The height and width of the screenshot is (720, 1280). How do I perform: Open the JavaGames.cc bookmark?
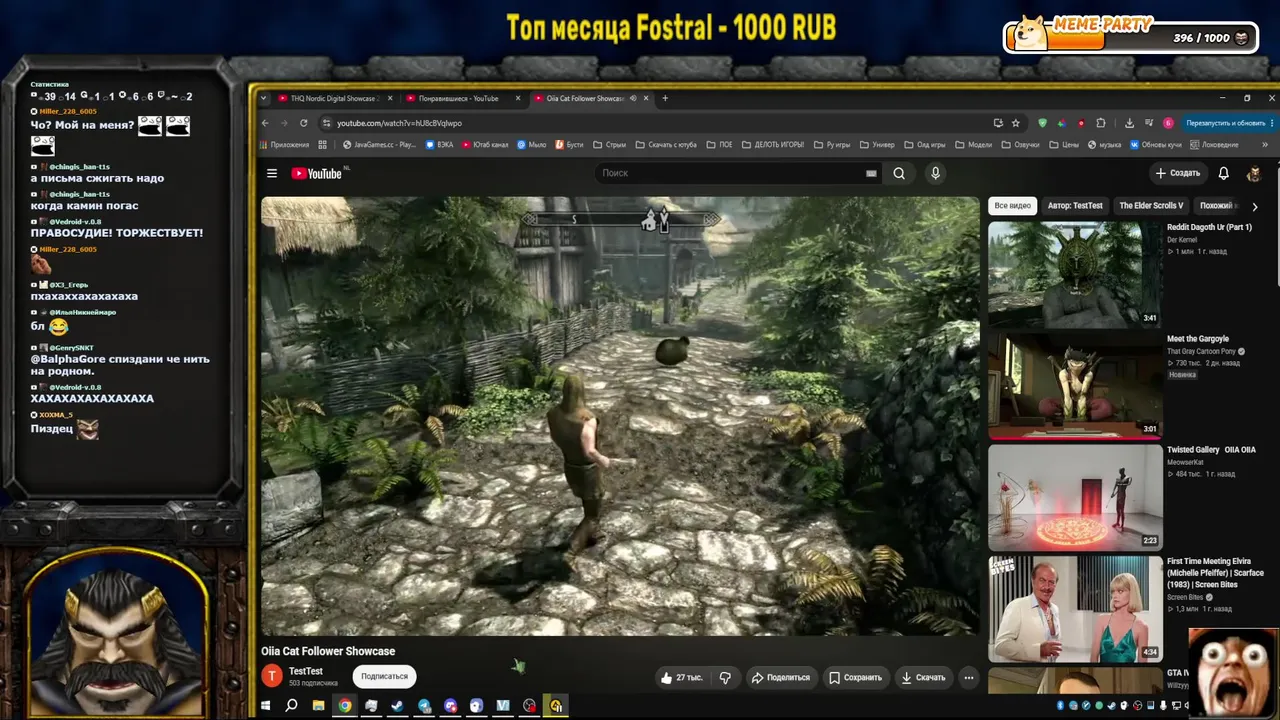pyautogui.click(x=379, y=145)
